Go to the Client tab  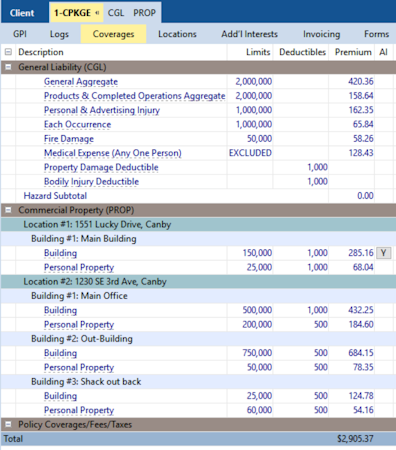pos(22,13)
